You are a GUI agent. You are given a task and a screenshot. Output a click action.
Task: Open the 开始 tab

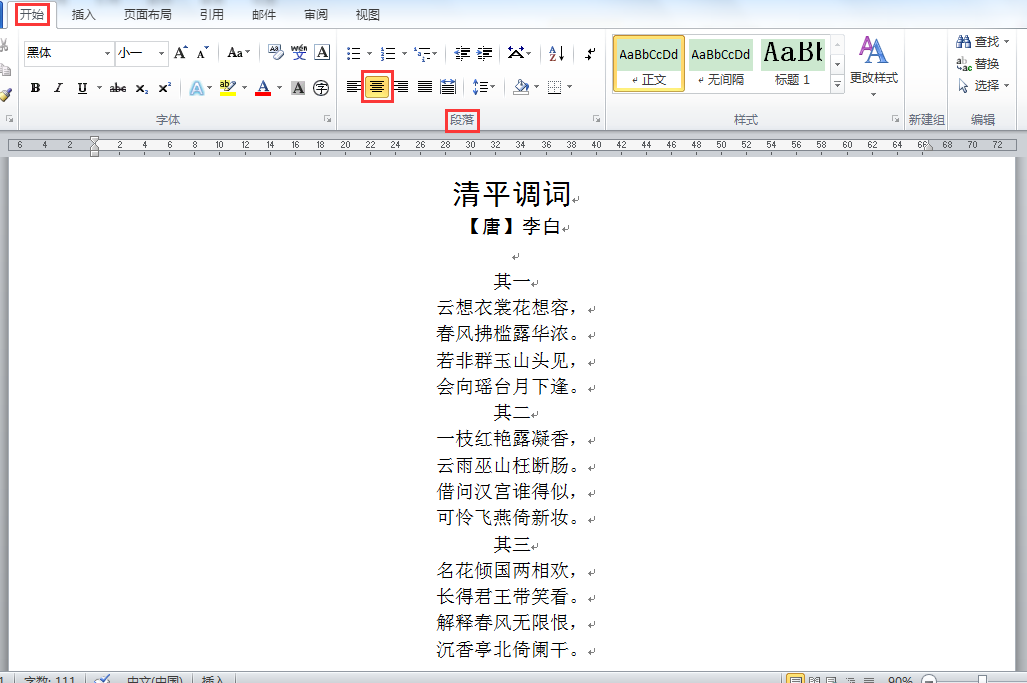(32, 14)
